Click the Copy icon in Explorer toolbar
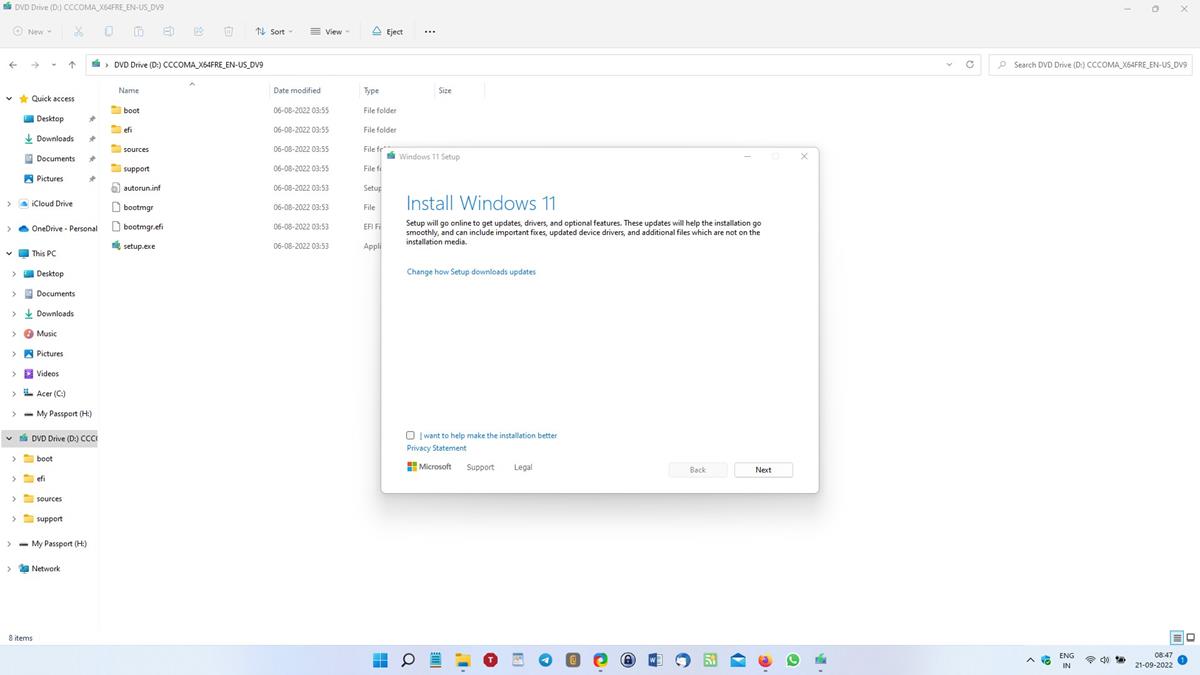This screenshot has height=675, width=1200. pyautogui.click(x=109, y=31)
